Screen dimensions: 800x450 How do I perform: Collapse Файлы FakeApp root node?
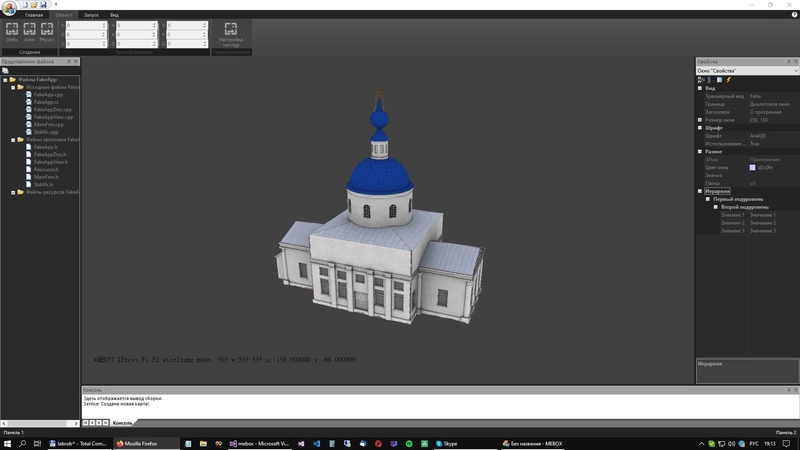(5, 80)
